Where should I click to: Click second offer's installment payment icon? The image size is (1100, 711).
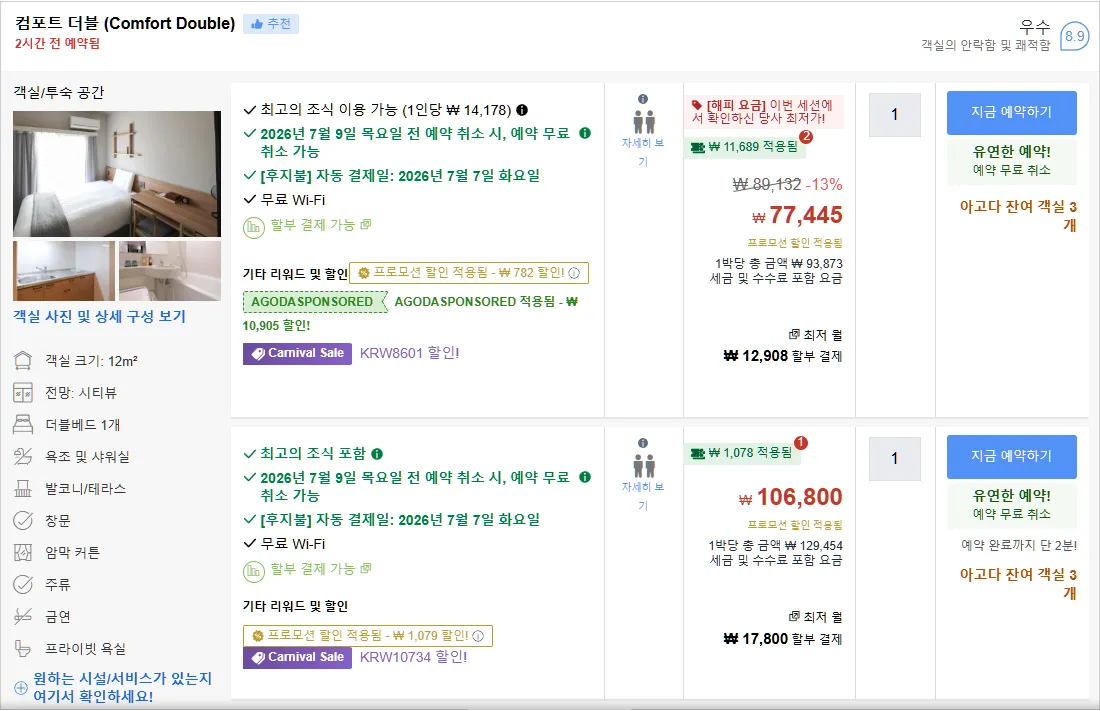pyautogui.click(x=253, y=571)
